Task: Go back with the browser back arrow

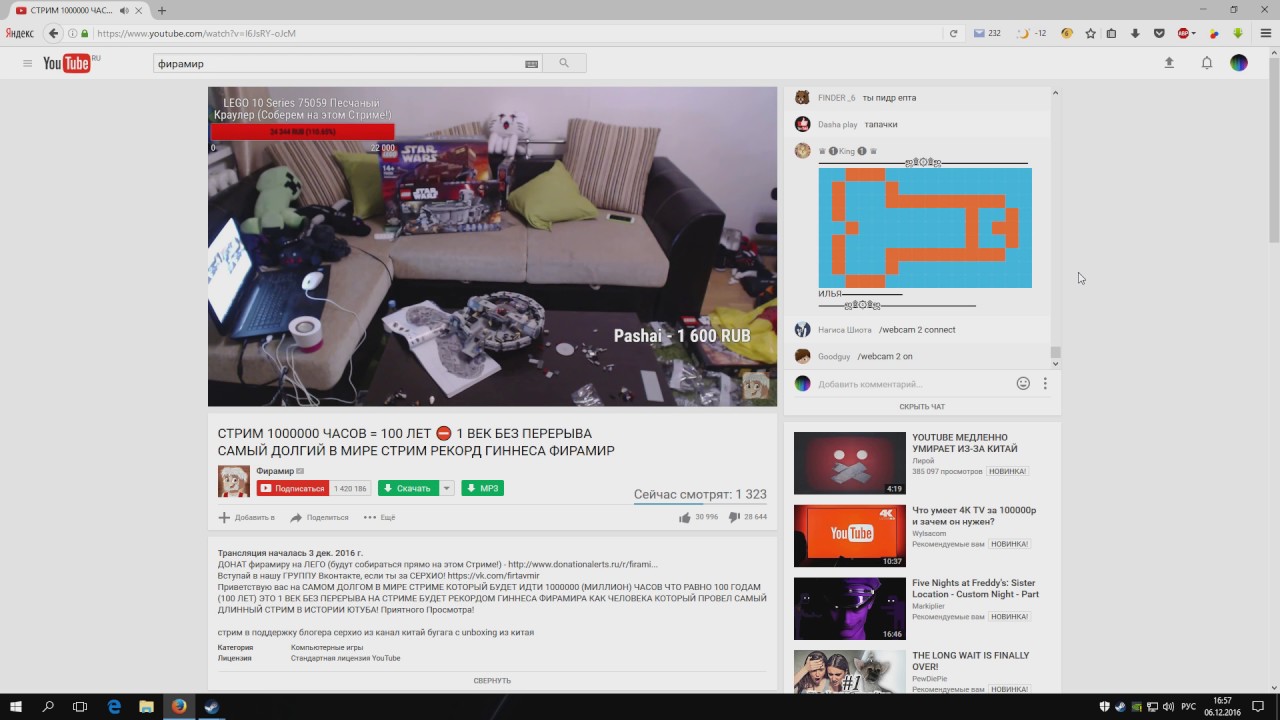Action: coord(54,33)
